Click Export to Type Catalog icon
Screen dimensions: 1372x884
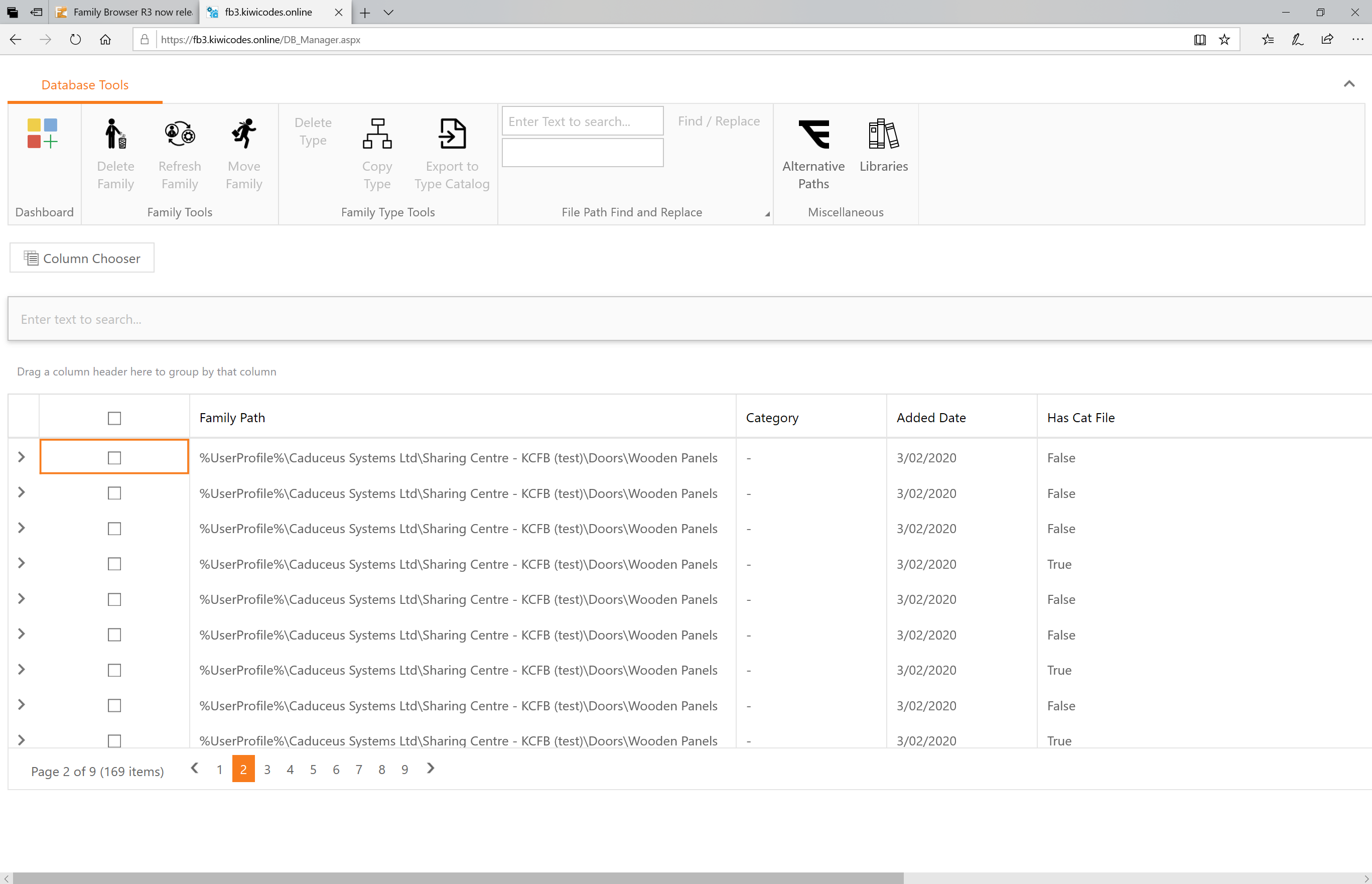pyautogui.click(x=452, y=134)
